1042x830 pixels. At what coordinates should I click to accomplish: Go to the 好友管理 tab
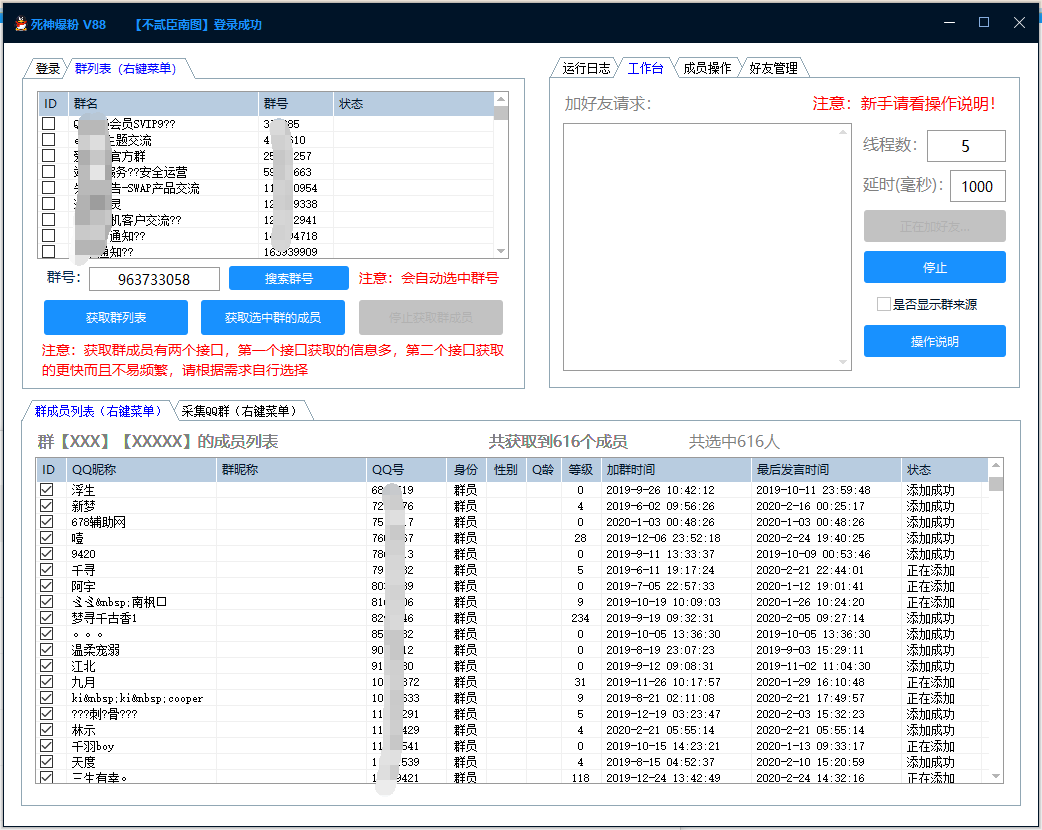pyautogui.click(x=773, y=68)
